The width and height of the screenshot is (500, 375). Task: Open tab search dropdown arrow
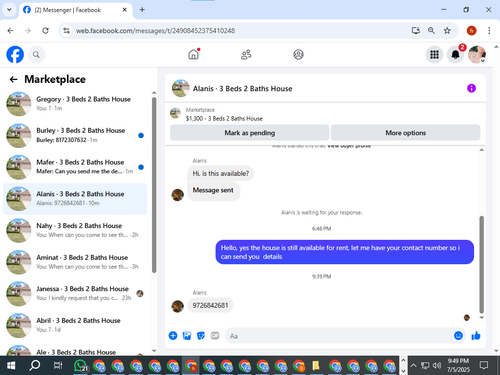9,10
